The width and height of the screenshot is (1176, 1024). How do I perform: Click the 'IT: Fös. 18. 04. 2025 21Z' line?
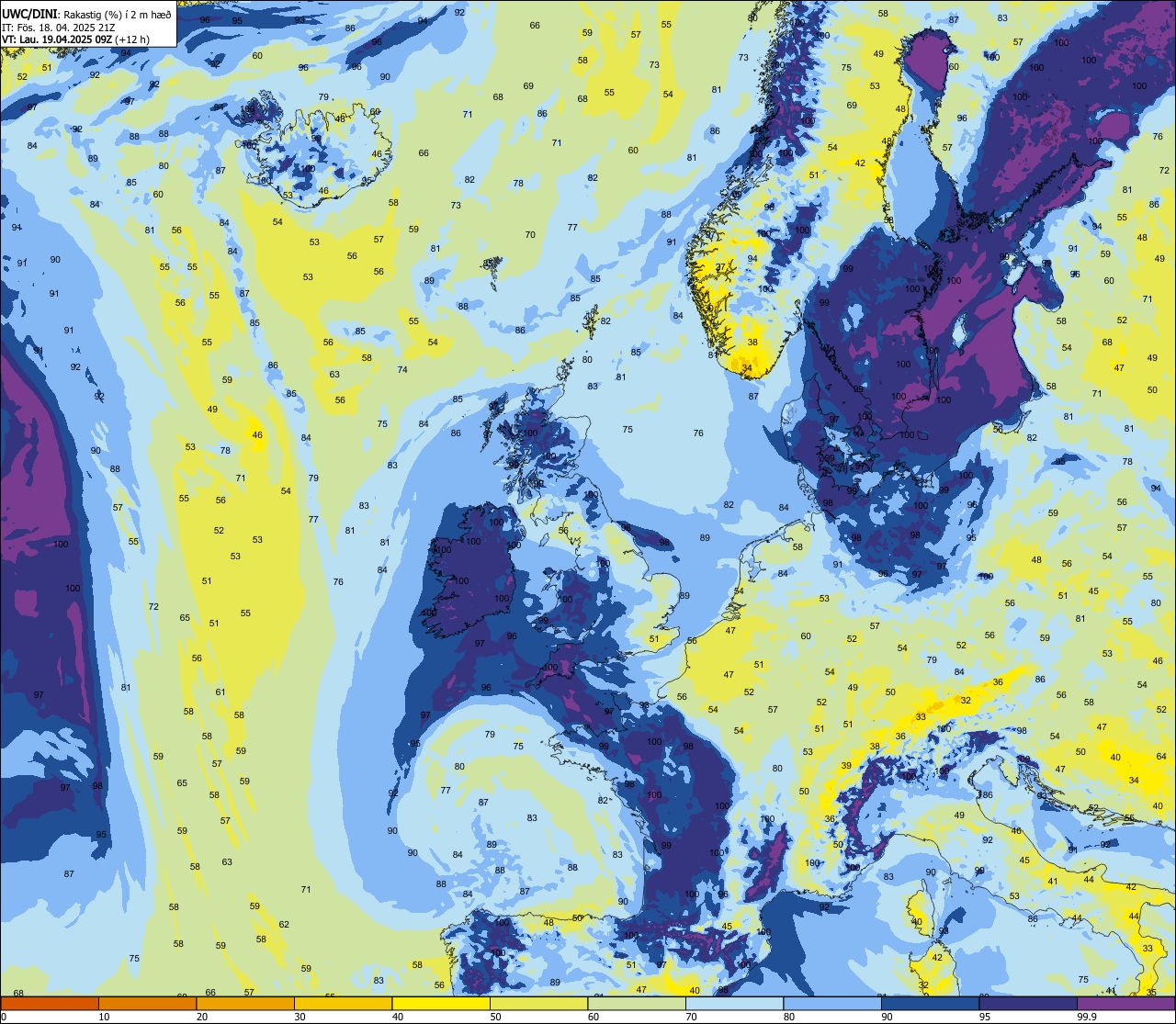(61, 28)
